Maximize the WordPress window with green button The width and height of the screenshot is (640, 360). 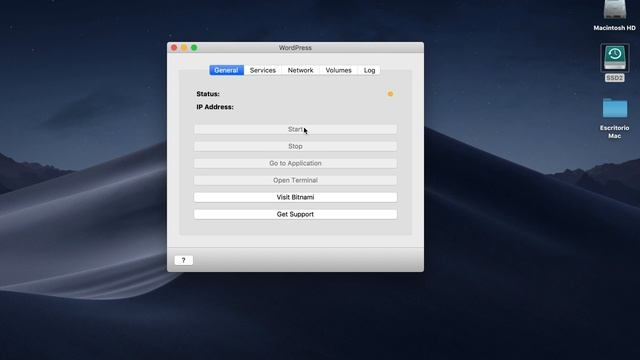coord(194,48)
